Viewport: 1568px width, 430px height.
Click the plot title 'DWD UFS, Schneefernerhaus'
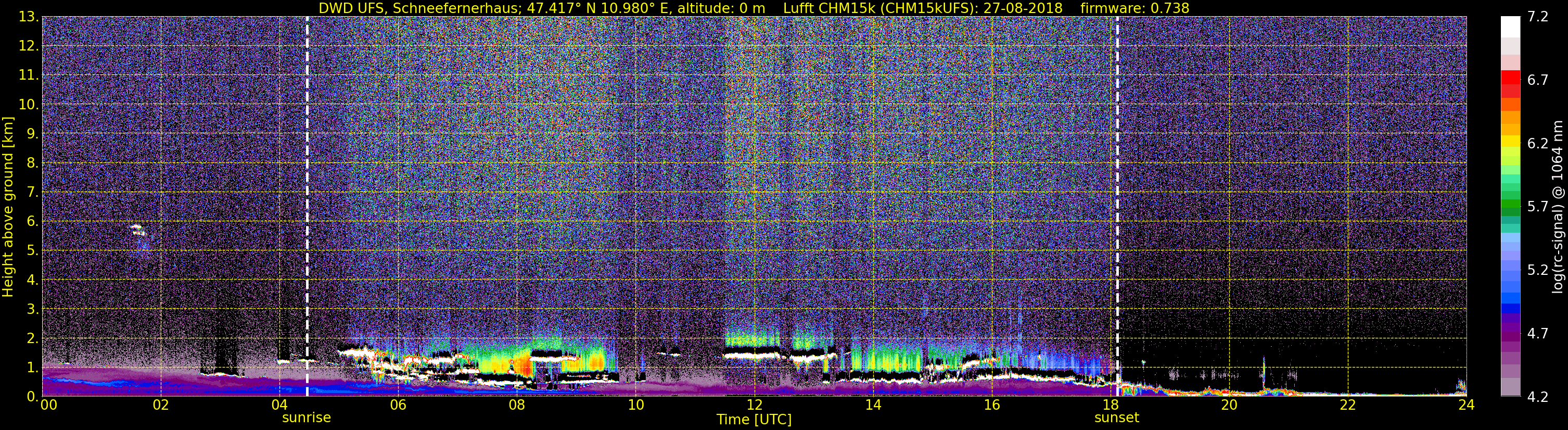[419, 8]
